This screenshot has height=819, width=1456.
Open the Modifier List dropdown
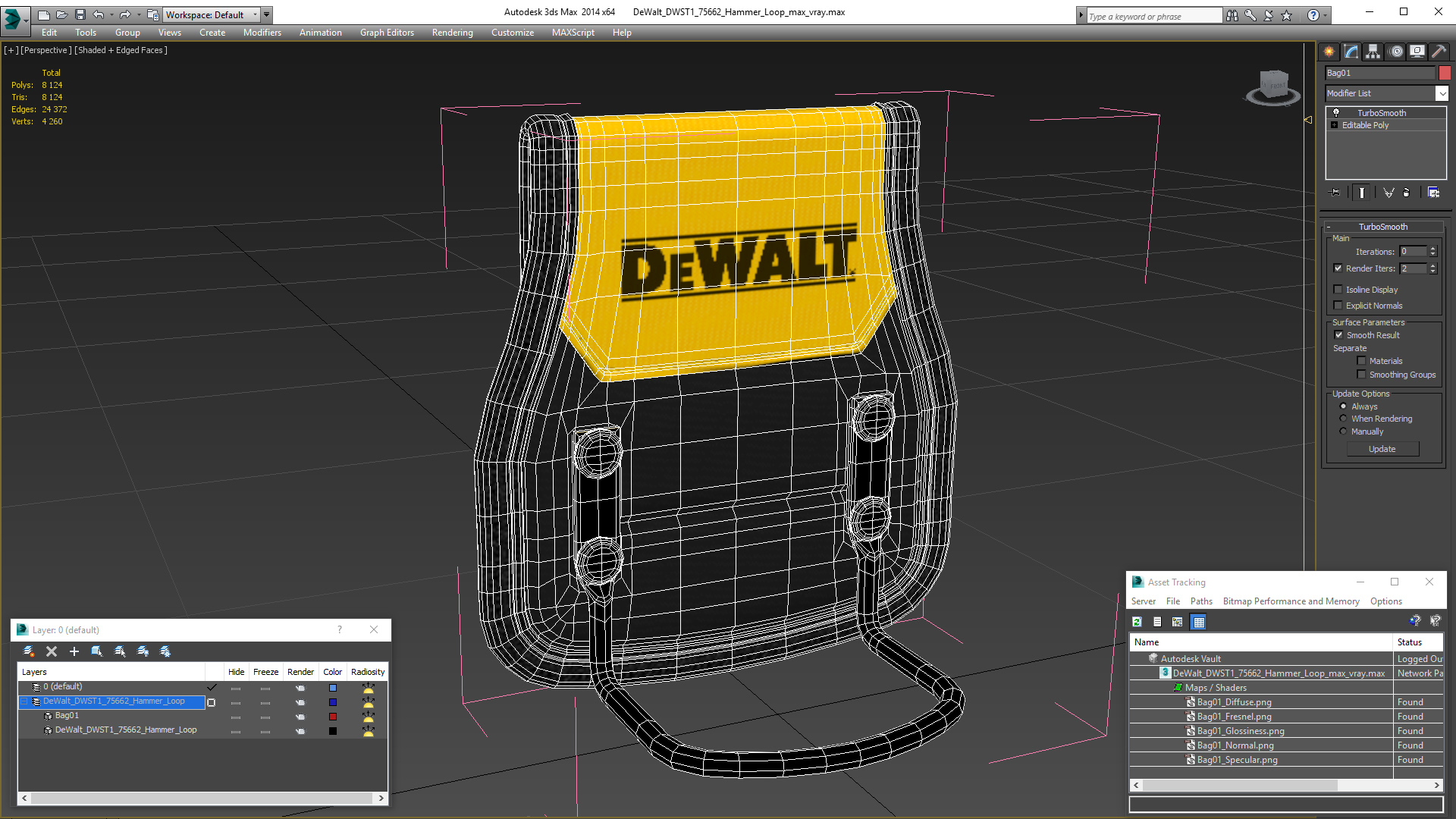click(x=1442, y=93)
